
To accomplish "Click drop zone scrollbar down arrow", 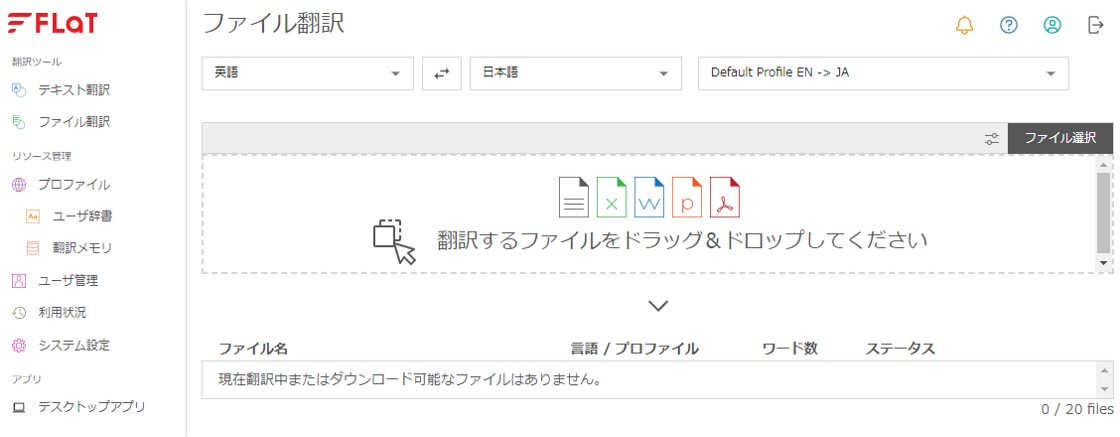I will click(1104, 263).
